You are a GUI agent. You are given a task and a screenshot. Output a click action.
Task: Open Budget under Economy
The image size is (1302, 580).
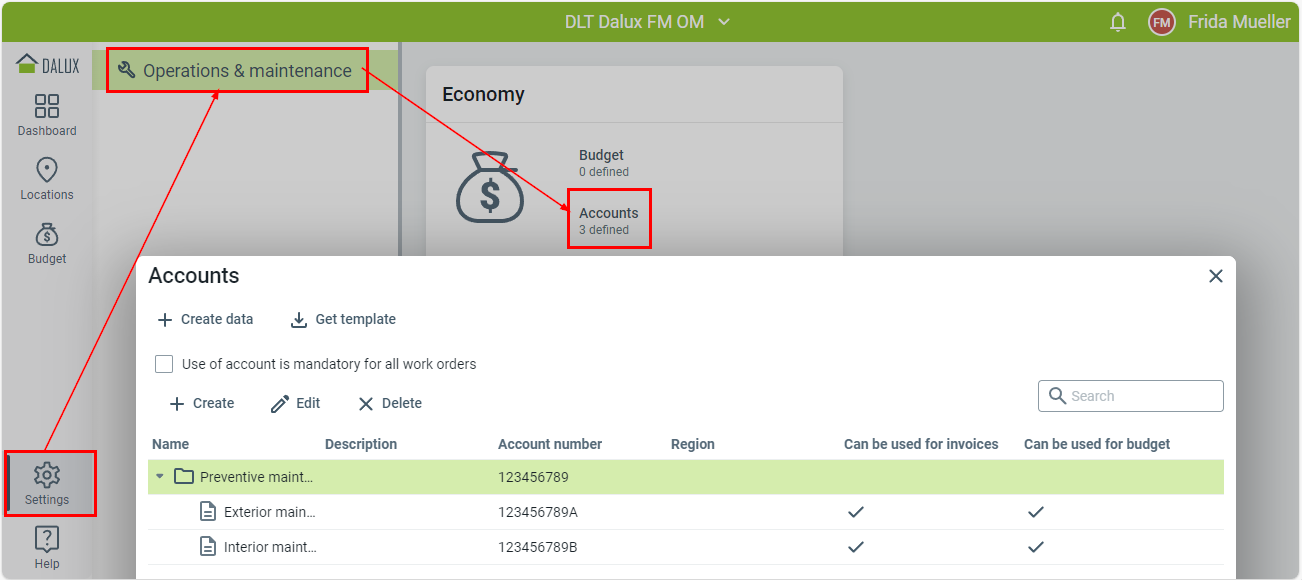click(x=601, y=161)
